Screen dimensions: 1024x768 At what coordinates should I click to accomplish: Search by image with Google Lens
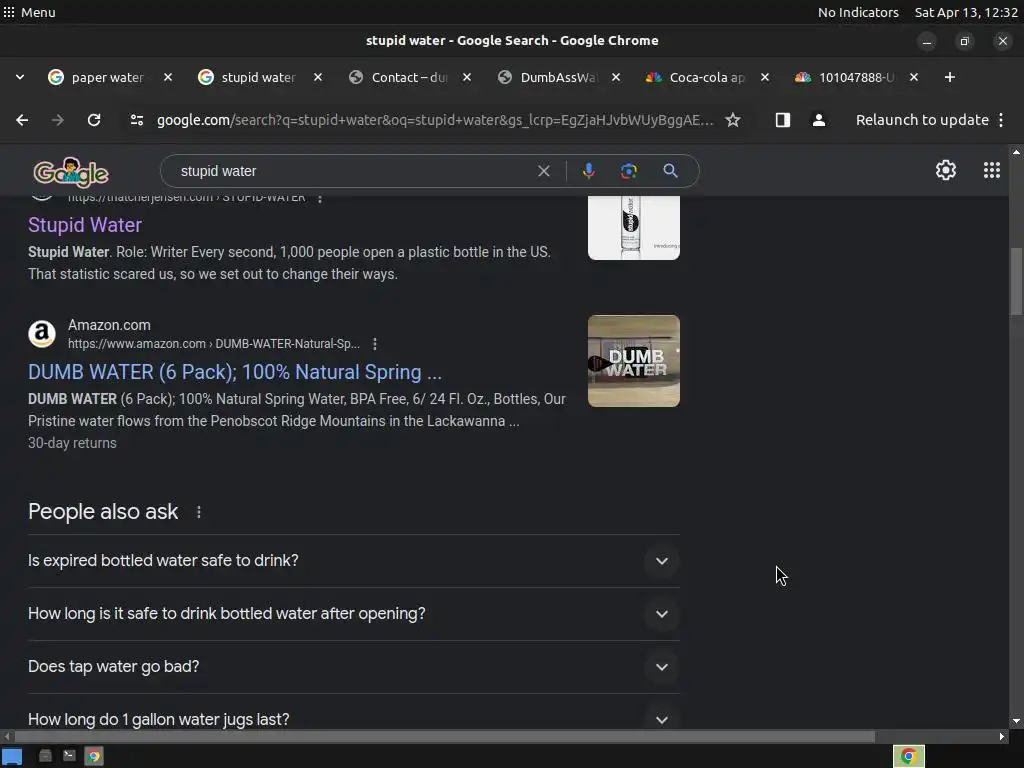pos(628,171)
